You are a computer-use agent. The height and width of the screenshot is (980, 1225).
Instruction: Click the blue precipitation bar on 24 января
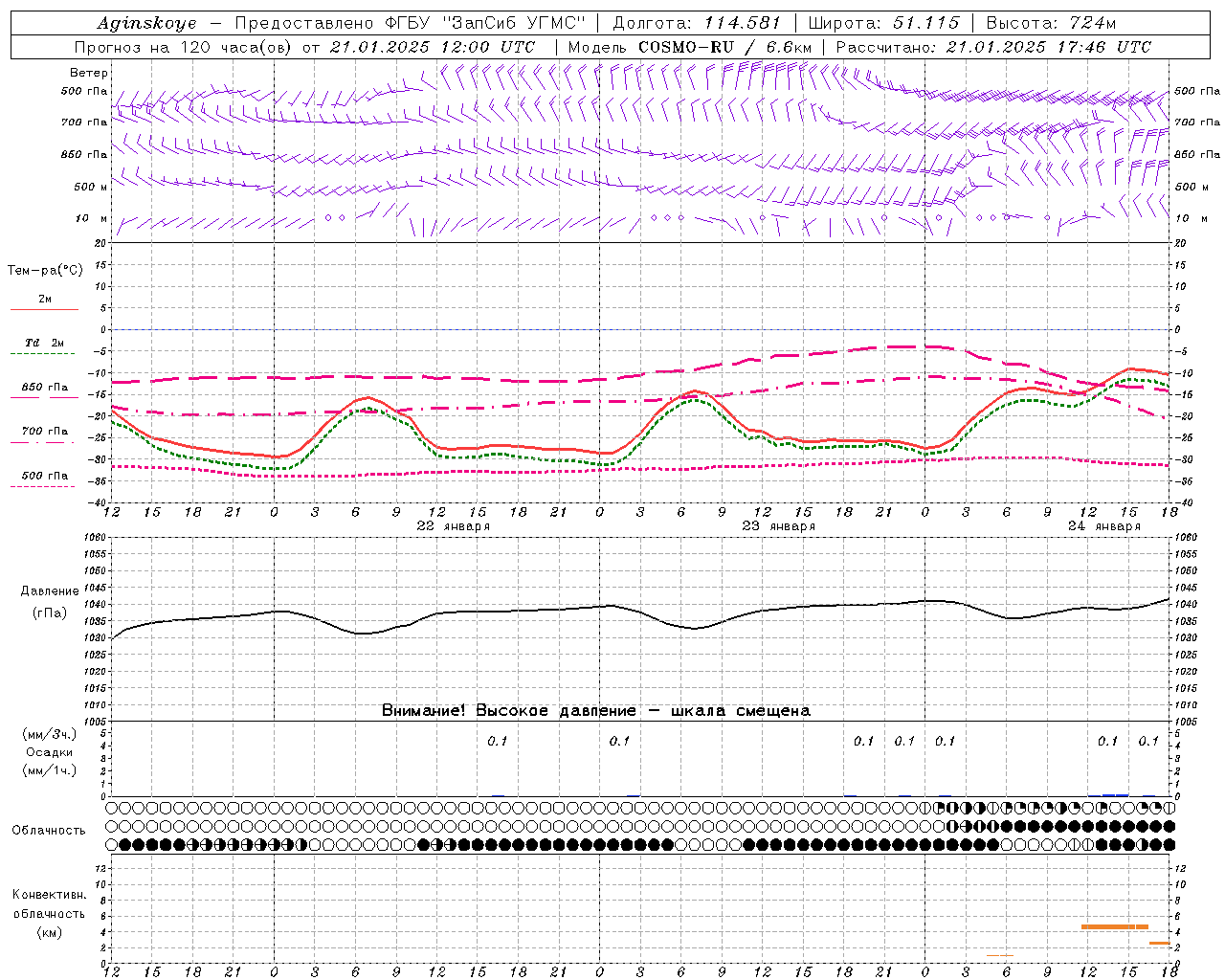pos(1115,794)
